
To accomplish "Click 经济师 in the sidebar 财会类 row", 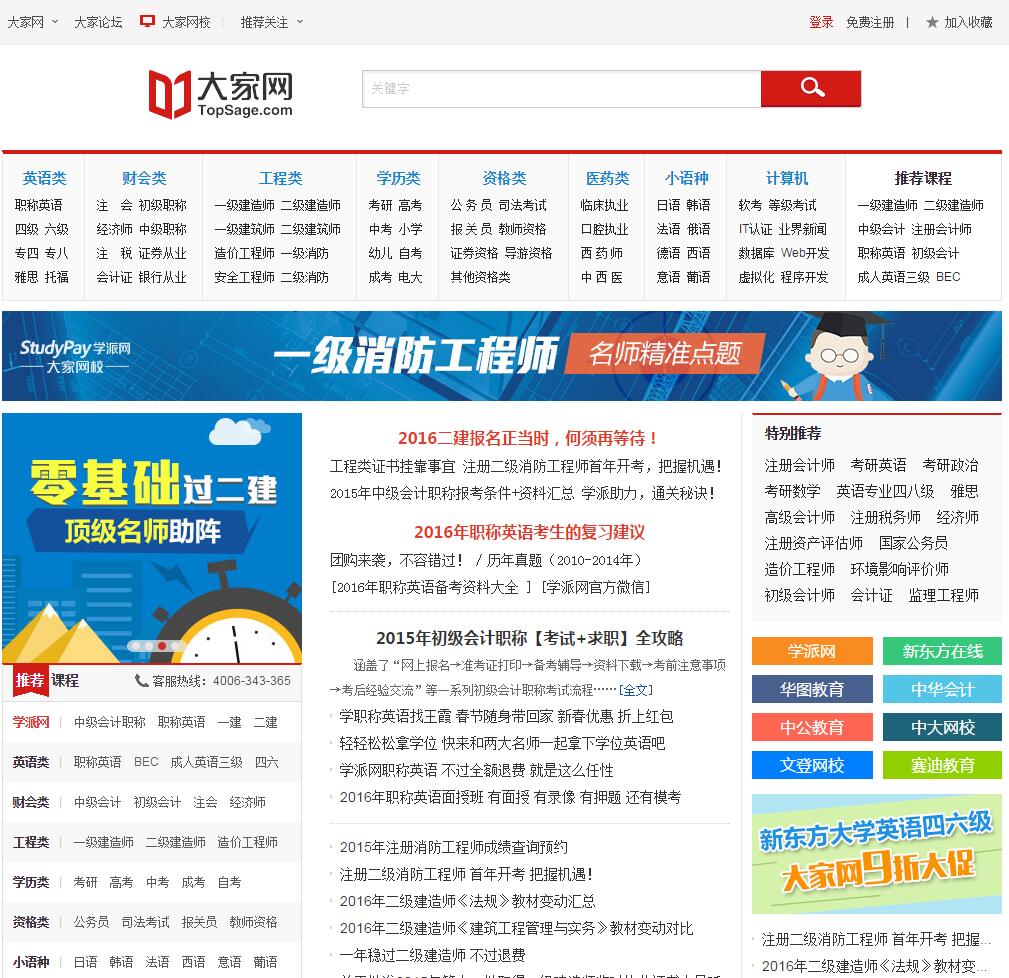I will click(x=248, y=802).
